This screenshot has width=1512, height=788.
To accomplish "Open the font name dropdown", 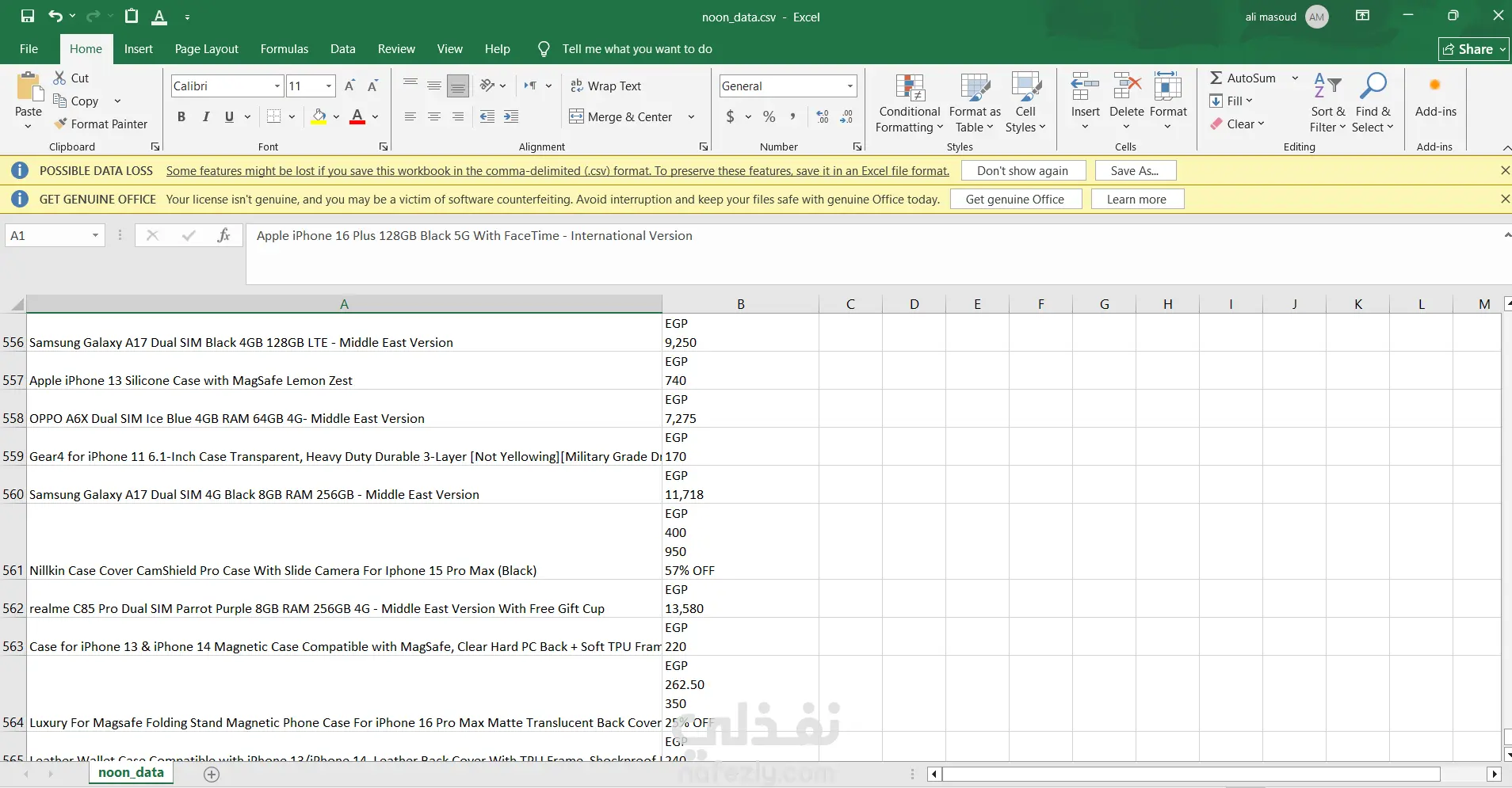I will tap(277, 86).
